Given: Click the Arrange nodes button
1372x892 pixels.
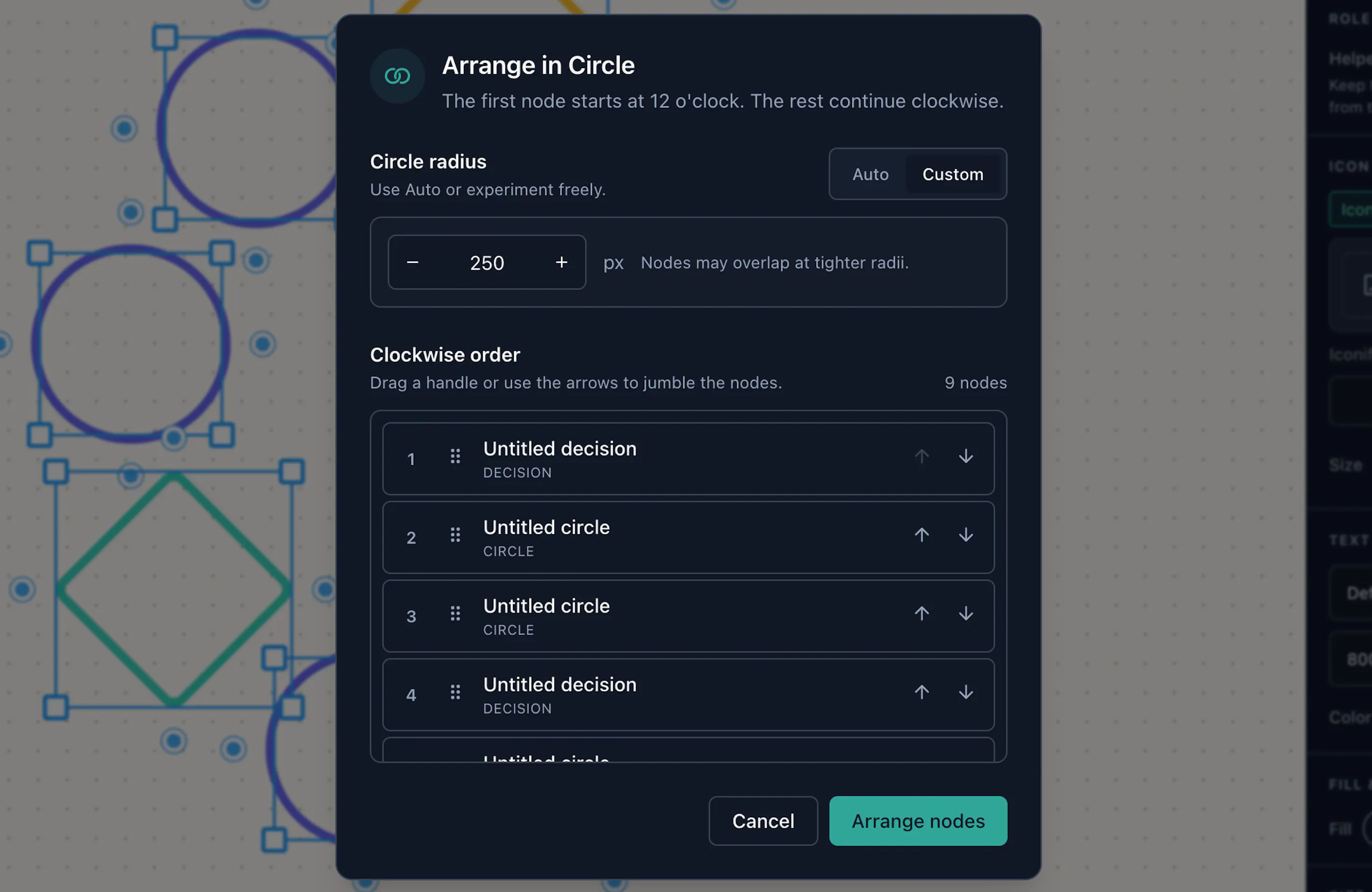Looking at the screenshot, I should pyautogui.click(x=918, y=821).
